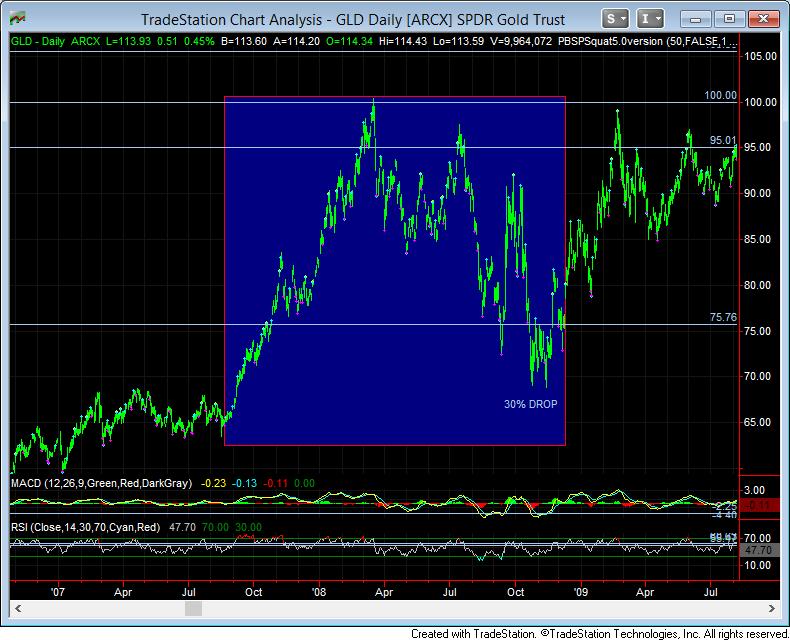The image size is (790, 640).
Task: Click the MACD (12,26,9,Green,Red,DarkGray) label
Action: pyautogui.click(x=101, y=483)
